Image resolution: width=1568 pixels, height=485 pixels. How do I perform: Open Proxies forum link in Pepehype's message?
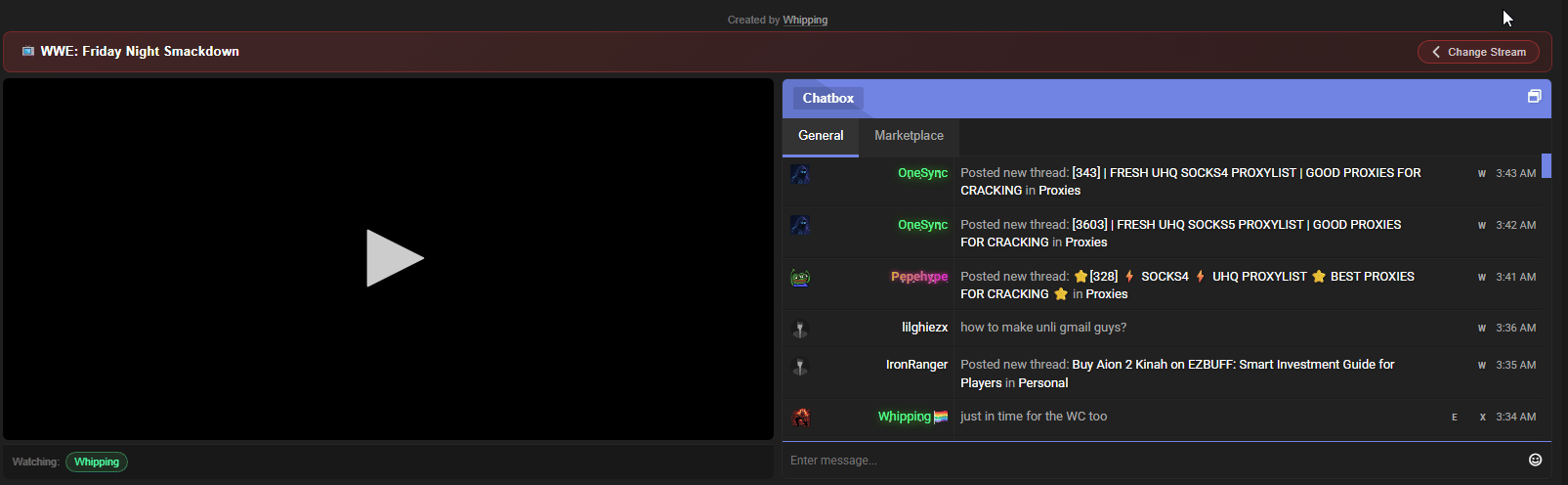(x=1107, y=294)
